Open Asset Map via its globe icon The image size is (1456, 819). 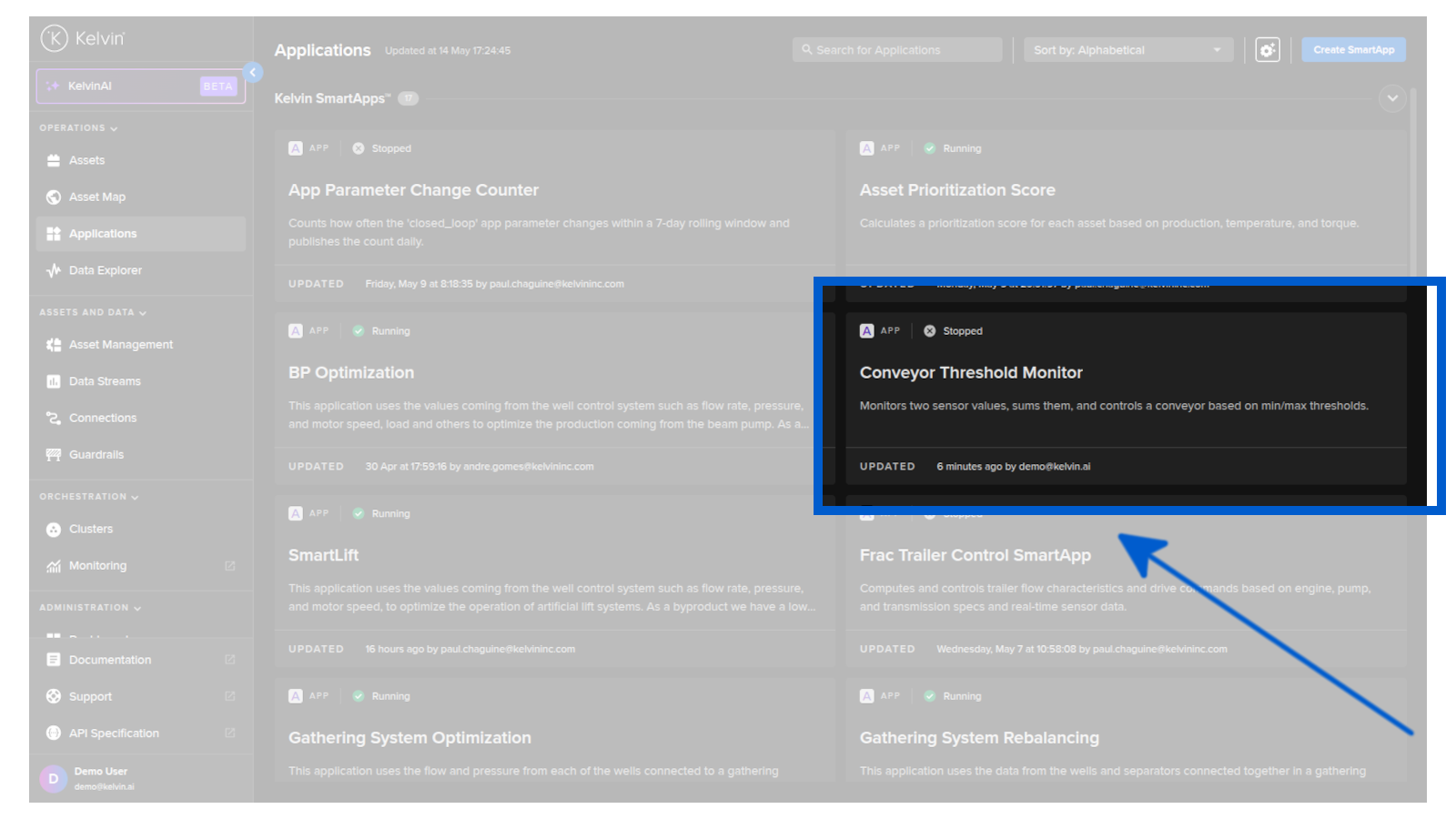point(53,196)
